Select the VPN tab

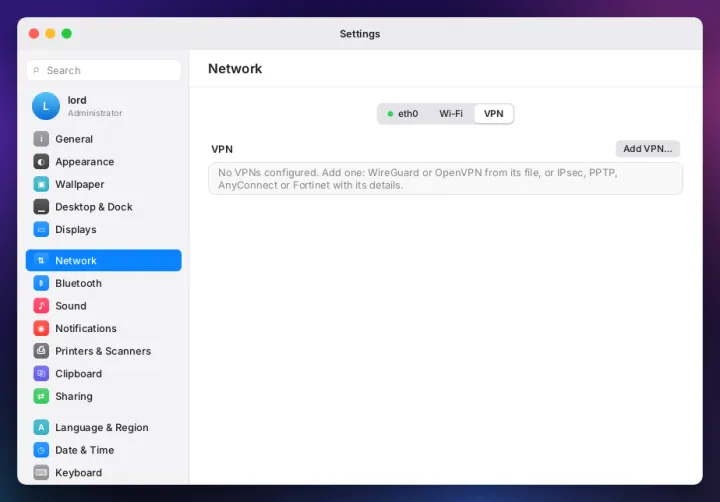click(x=494, y=113)
